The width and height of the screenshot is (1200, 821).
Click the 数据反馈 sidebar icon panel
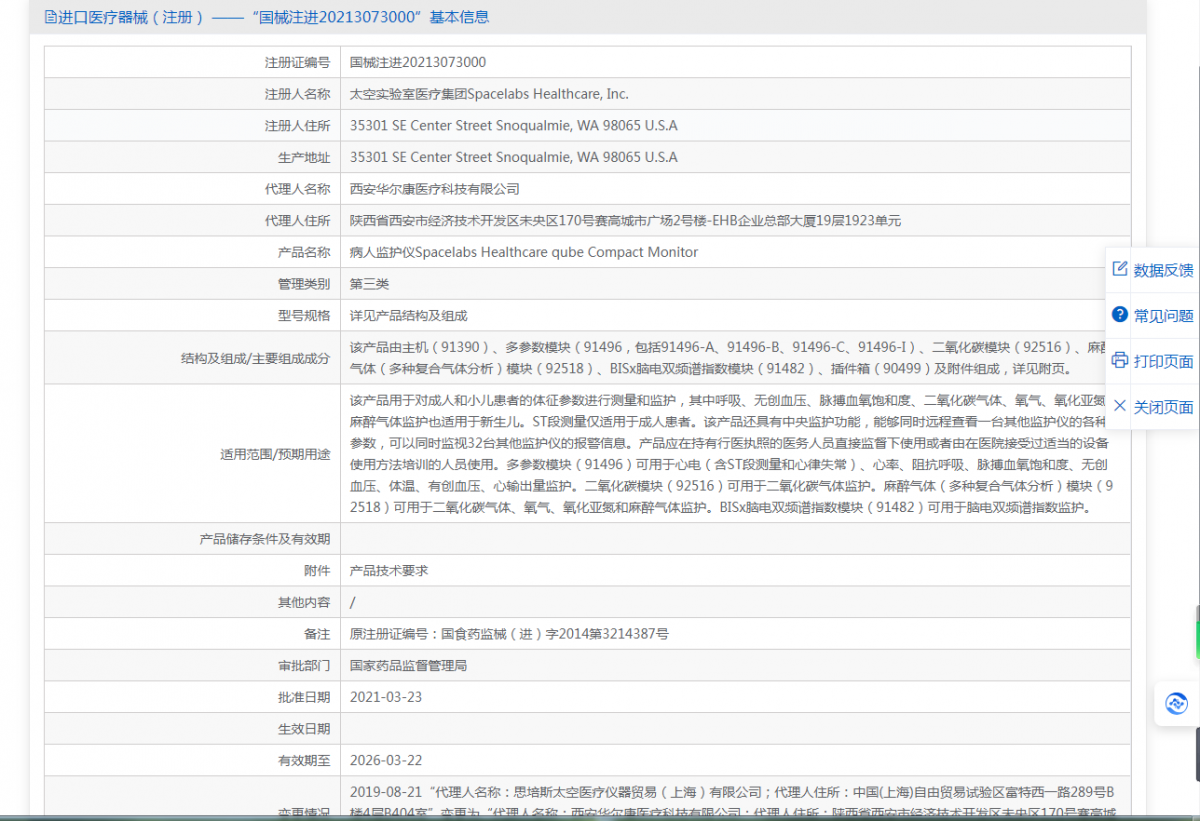pyautogui.click(x=1150, y=269)
